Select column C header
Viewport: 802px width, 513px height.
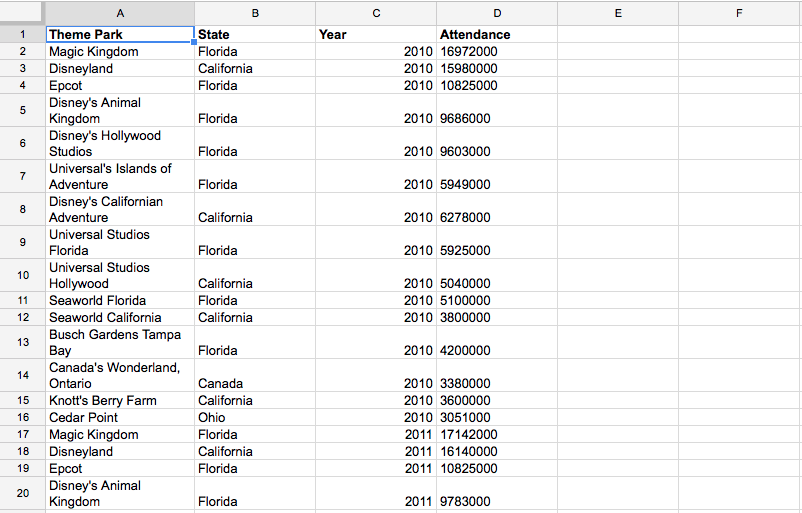click(x=376, y=13)
